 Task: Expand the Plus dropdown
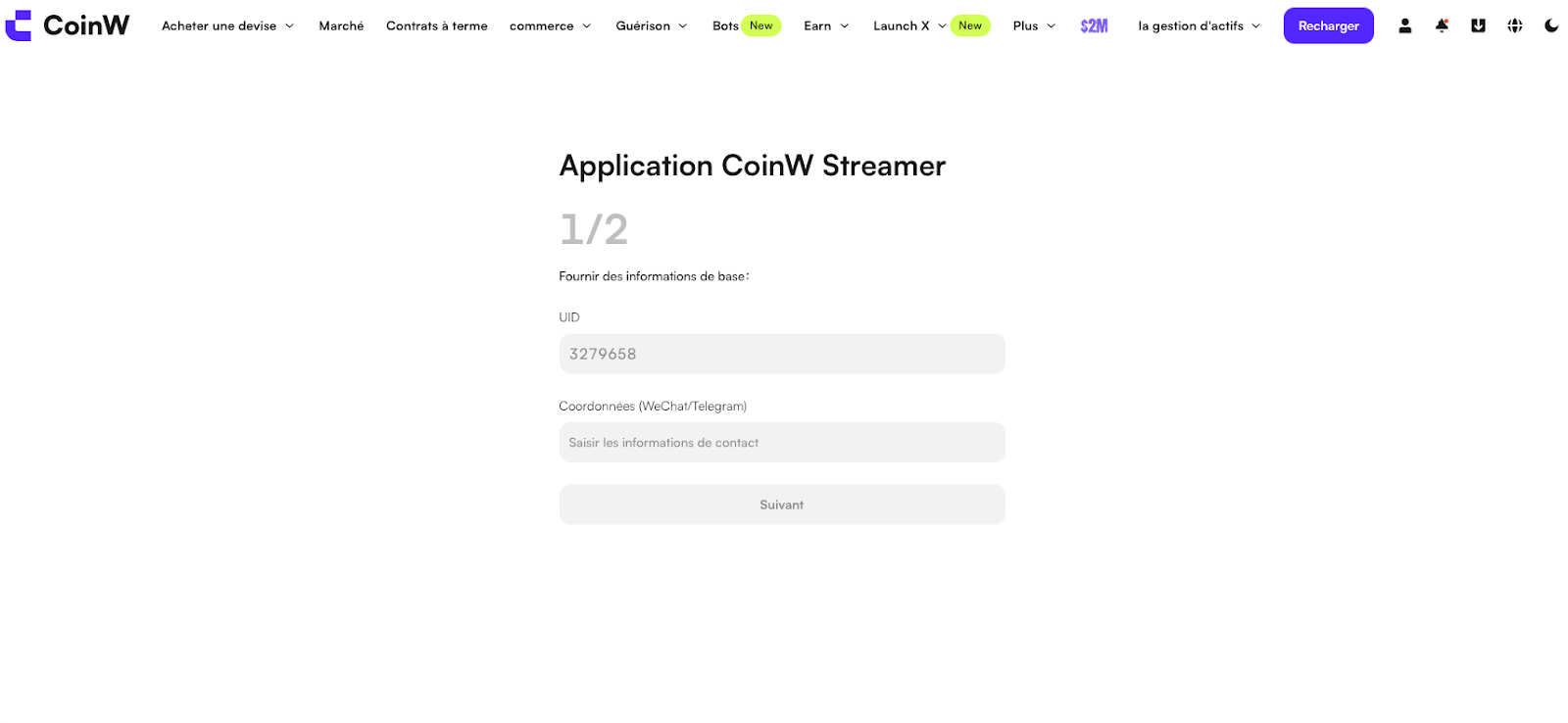click(1034, 25)
